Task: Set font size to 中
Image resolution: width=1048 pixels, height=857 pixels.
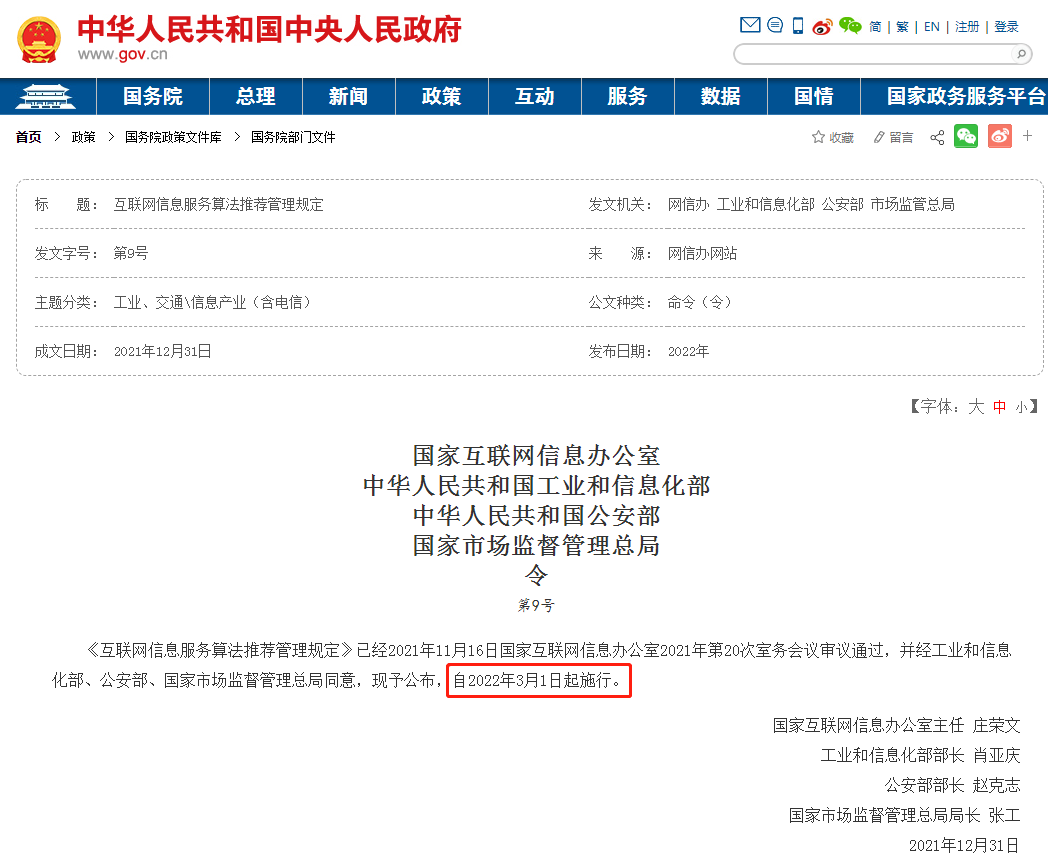Action: coord(1000,406)
